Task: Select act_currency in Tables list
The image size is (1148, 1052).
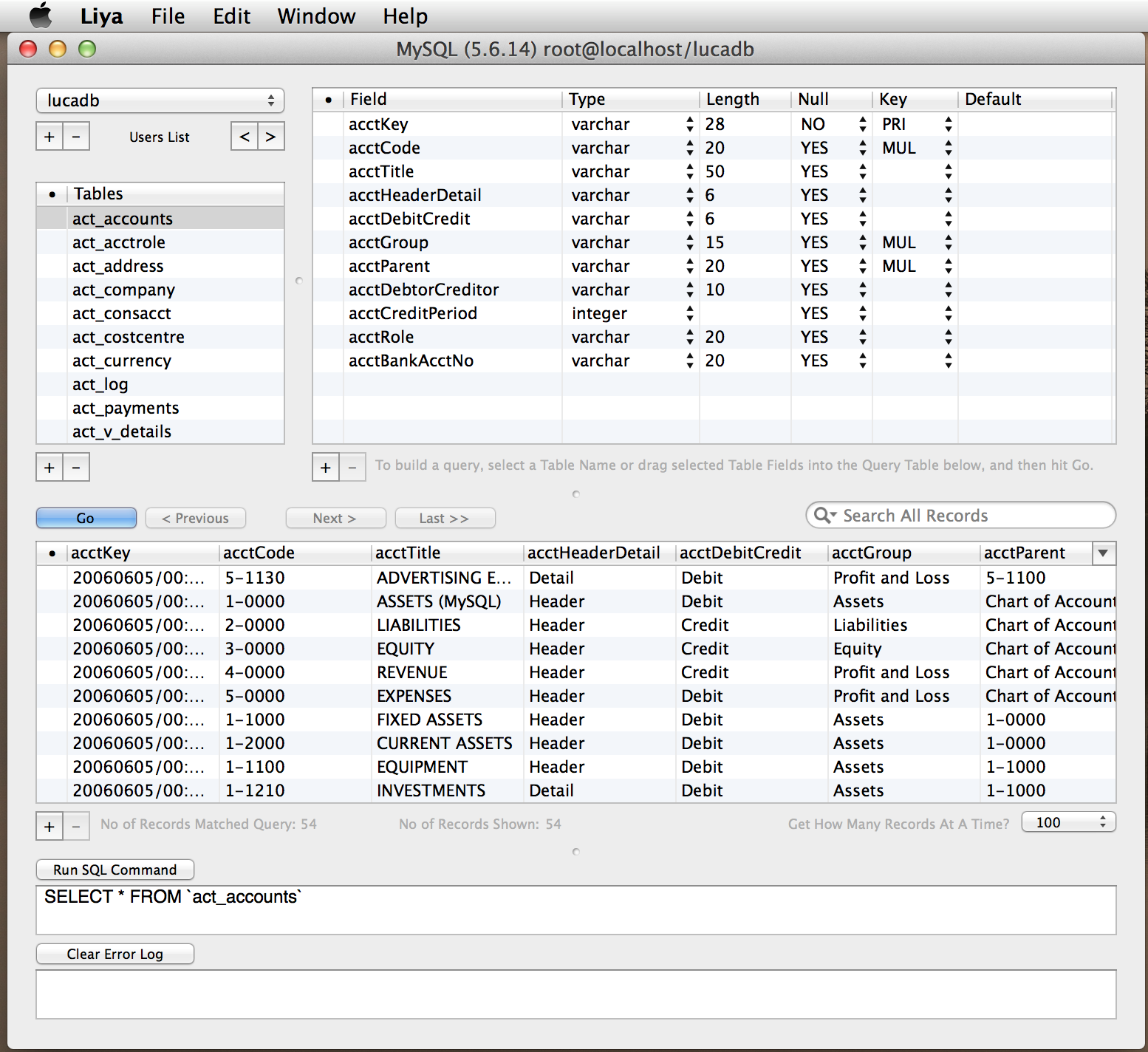Action: point(122,361)
